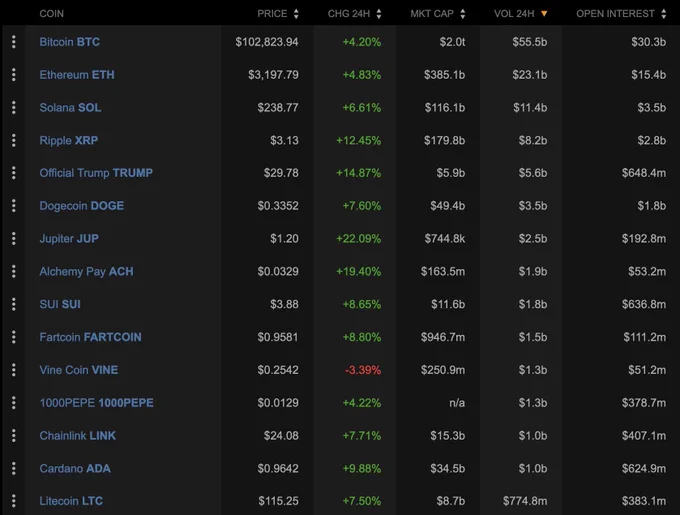Viewport: 680px width, 515px height.
Task: Click Dogecoin's $0.3352 price
Action: pos(278,206)
